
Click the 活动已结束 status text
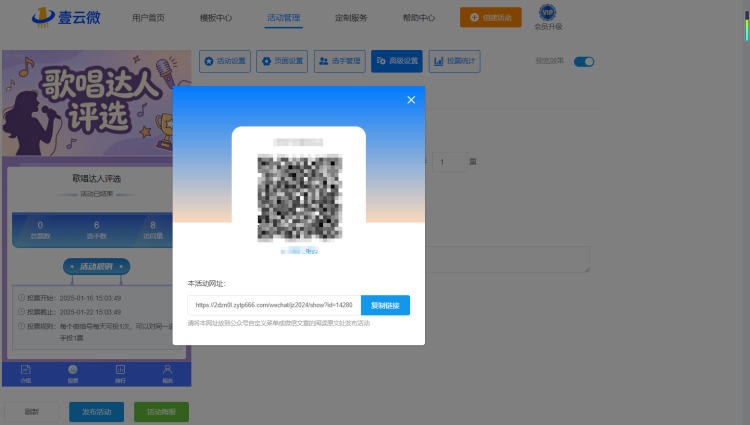[x=97, y=194]
